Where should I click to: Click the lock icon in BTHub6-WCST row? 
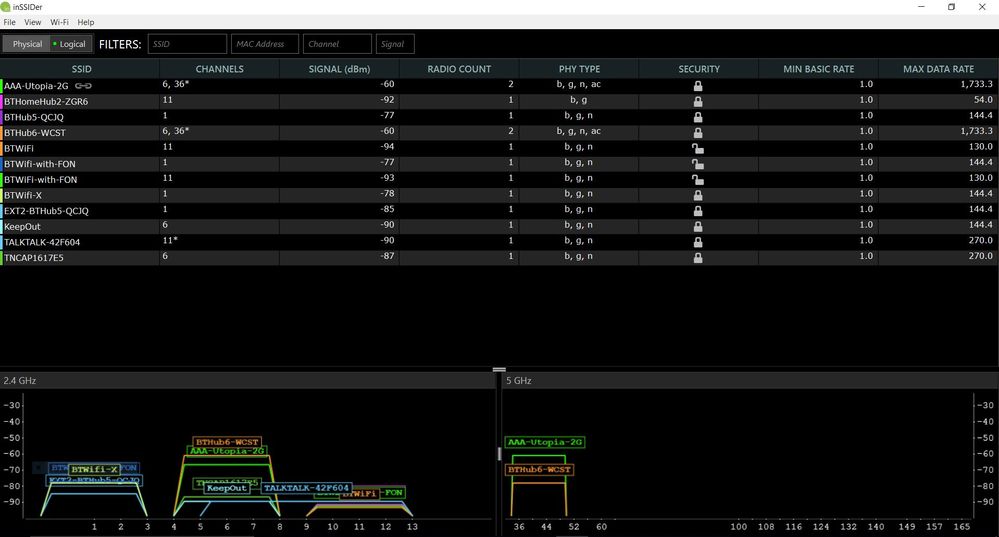pyautogui.click(x=698, y=132)
